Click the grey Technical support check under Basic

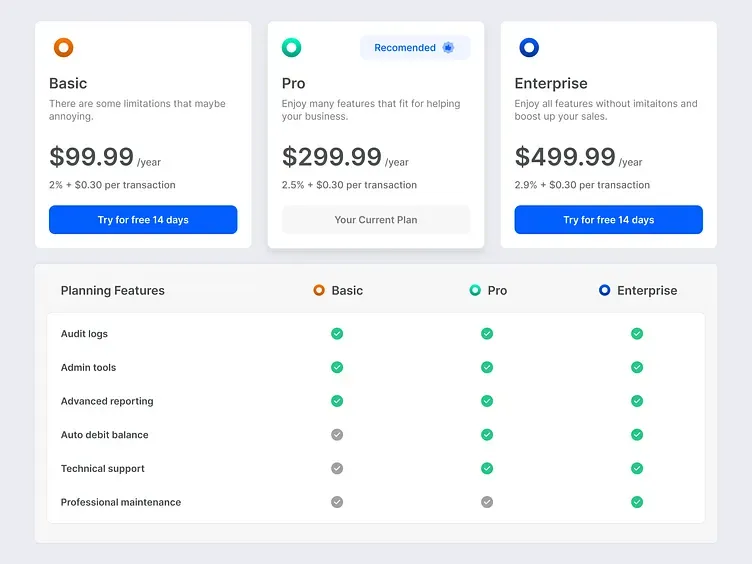coord(337,468)
